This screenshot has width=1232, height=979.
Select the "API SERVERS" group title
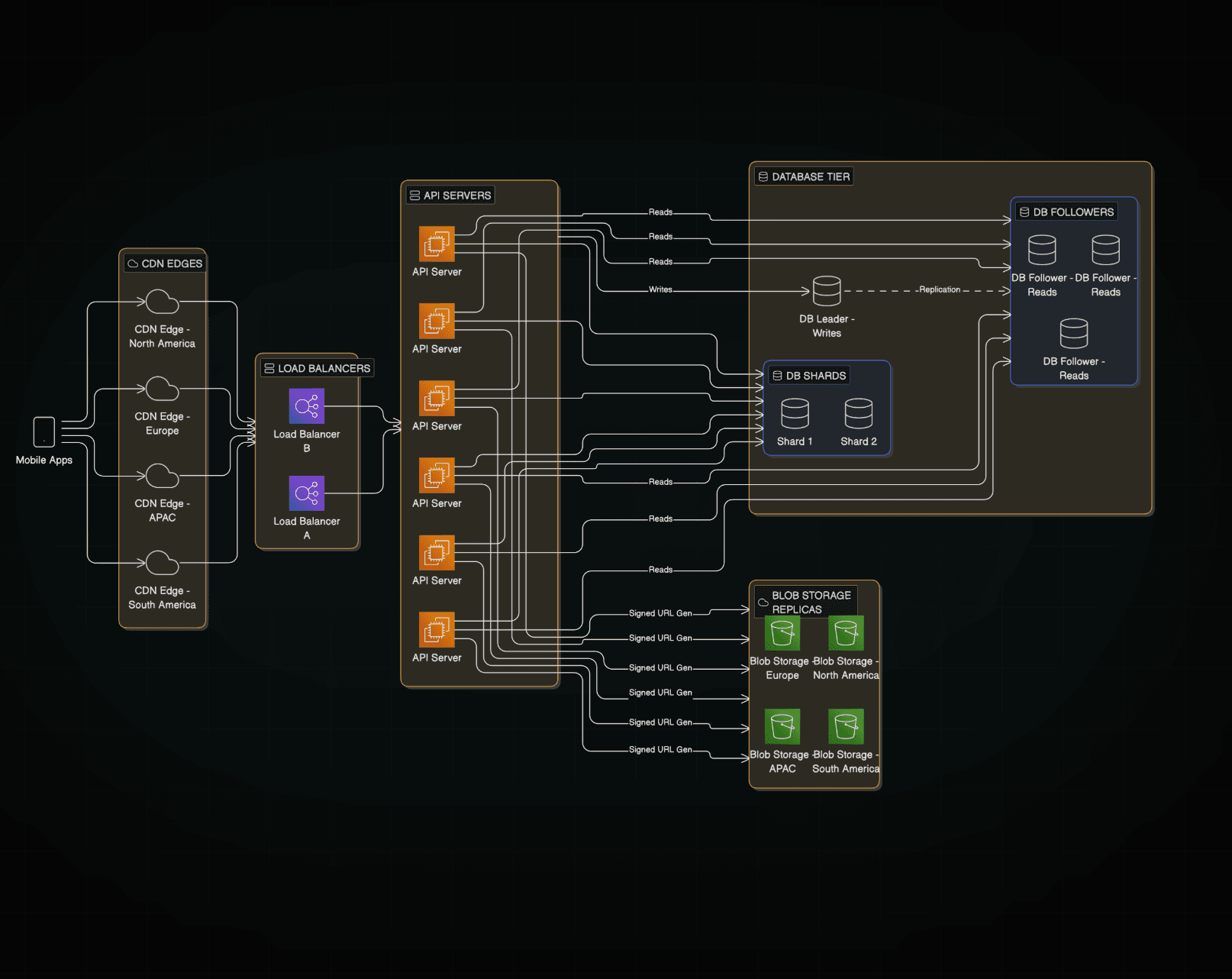click(x=457, y=195)
